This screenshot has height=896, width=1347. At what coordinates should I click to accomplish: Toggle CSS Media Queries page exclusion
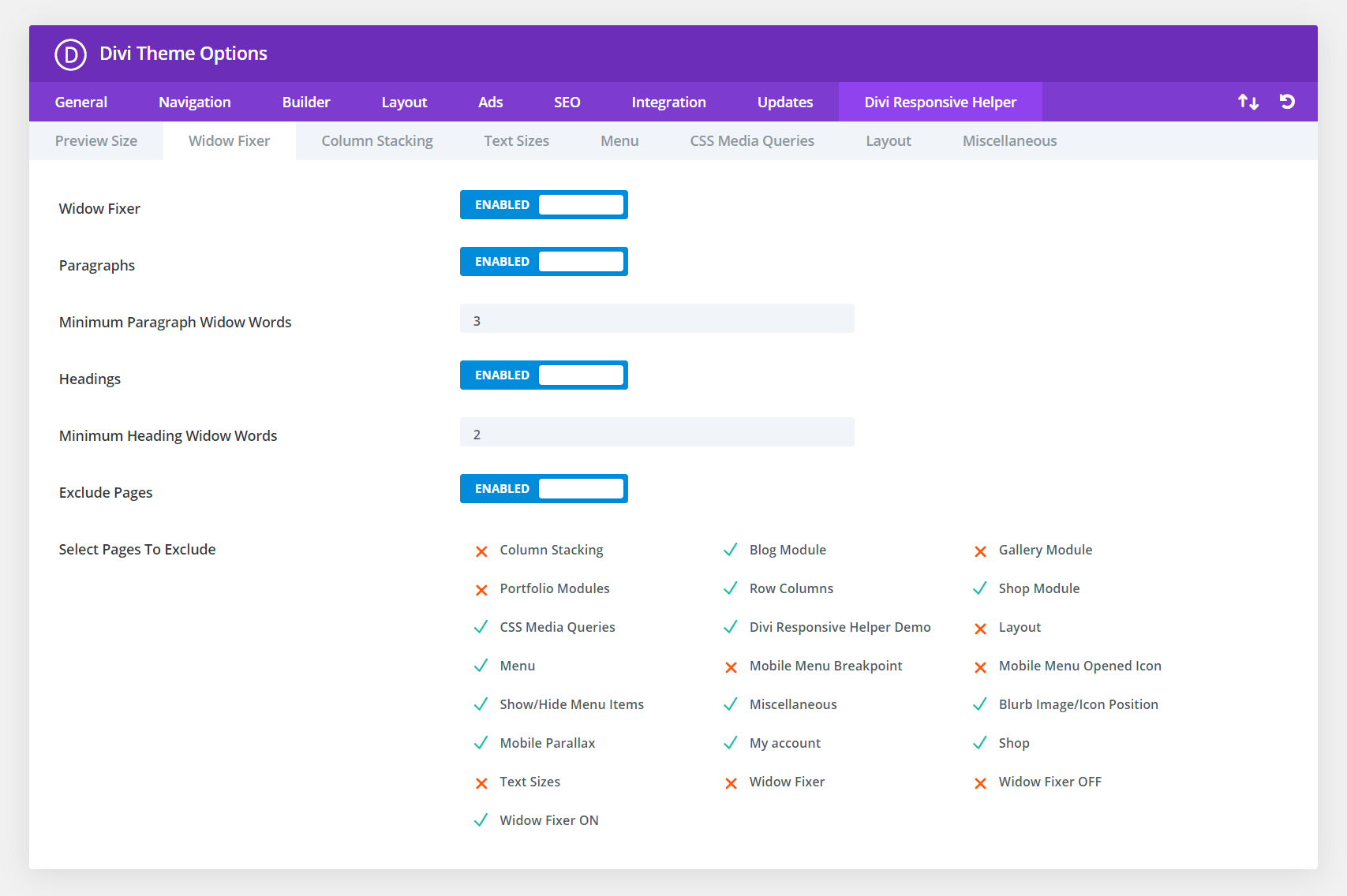coord(481,627)
